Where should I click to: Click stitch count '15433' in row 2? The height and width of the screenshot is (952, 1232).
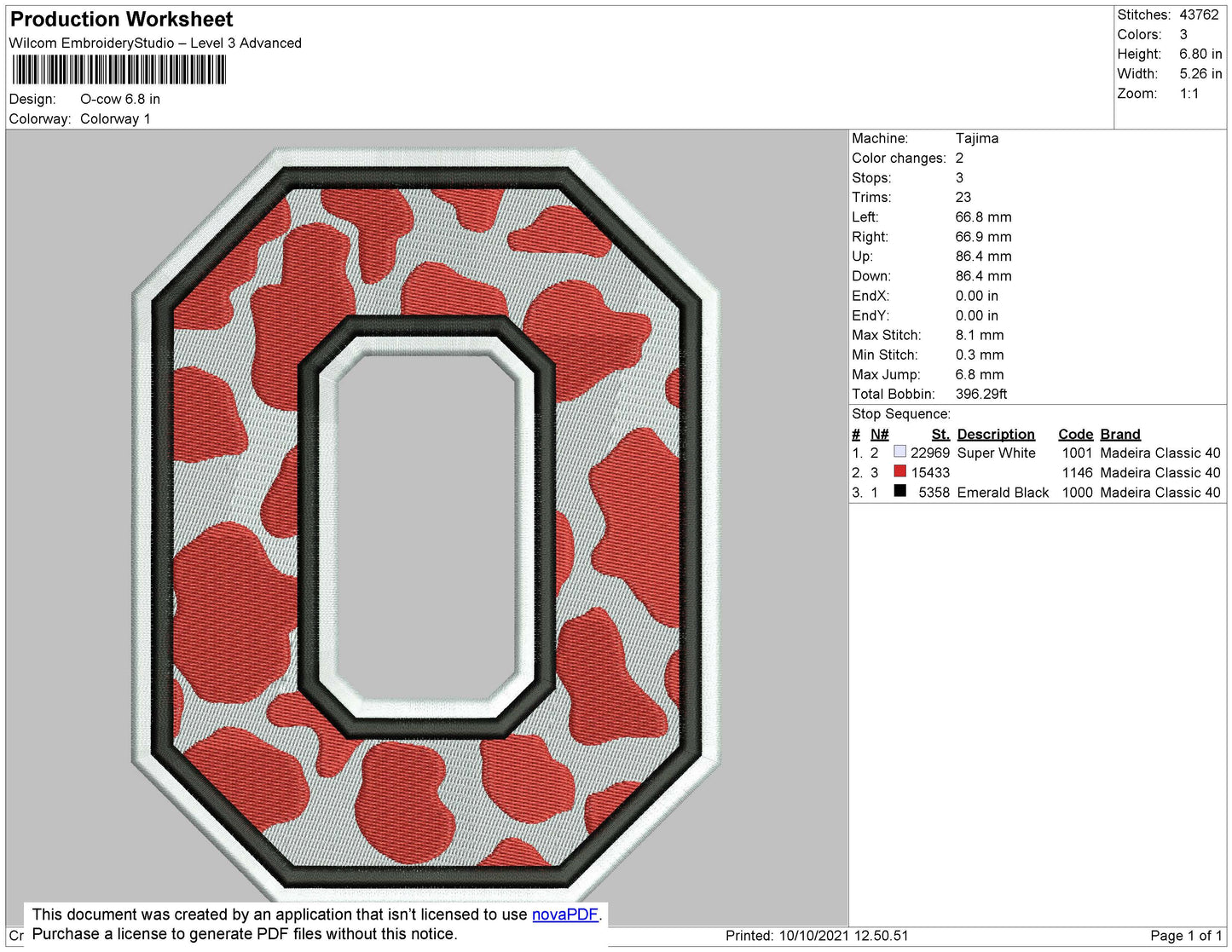point(930,472)
